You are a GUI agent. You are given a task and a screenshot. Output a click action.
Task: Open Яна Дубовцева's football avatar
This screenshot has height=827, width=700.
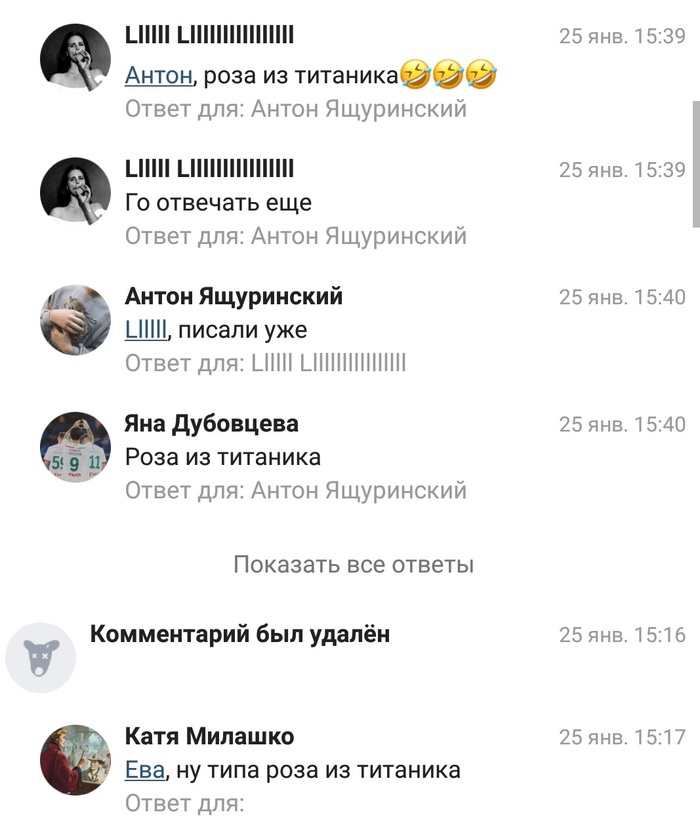(75, 446)
